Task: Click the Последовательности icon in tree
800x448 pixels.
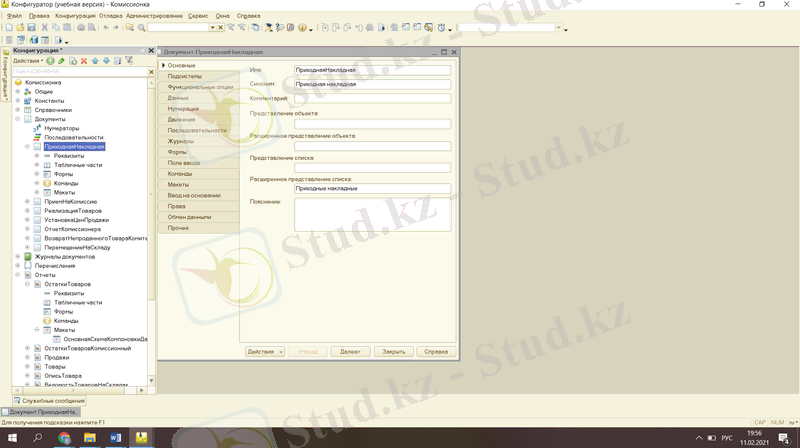Action: (37, 137)
